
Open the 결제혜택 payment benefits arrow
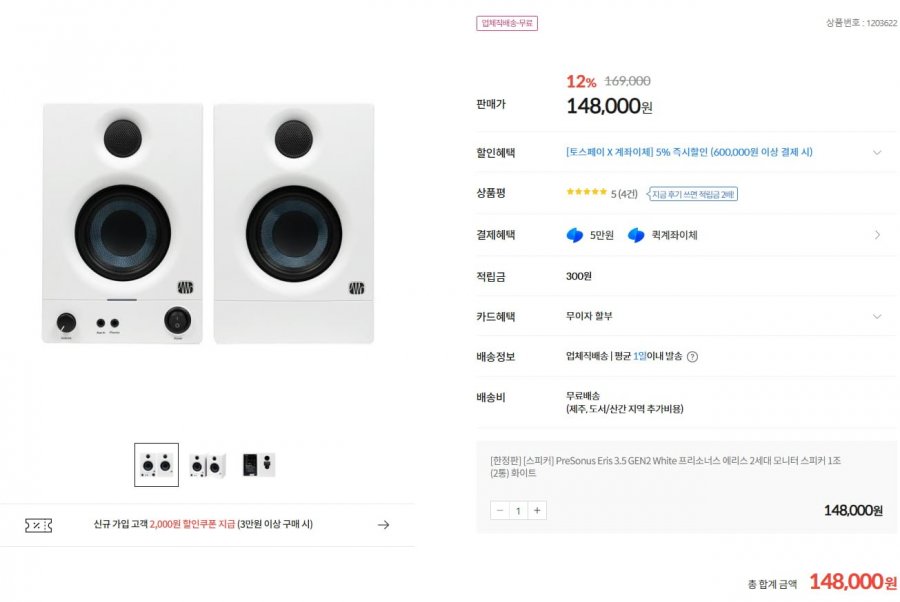(x=877, y=235)
